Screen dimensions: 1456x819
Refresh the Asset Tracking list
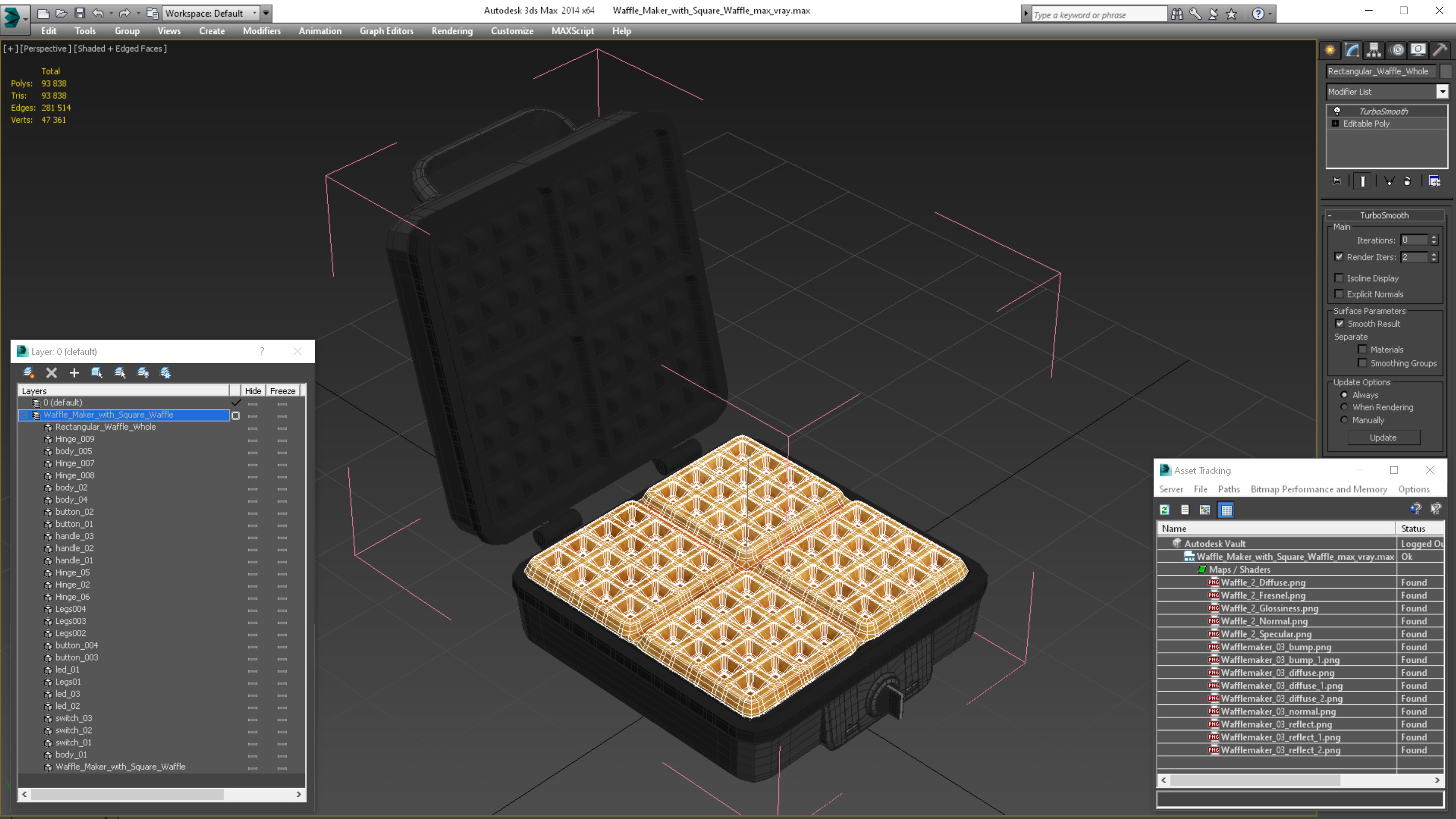point(1164,510)
